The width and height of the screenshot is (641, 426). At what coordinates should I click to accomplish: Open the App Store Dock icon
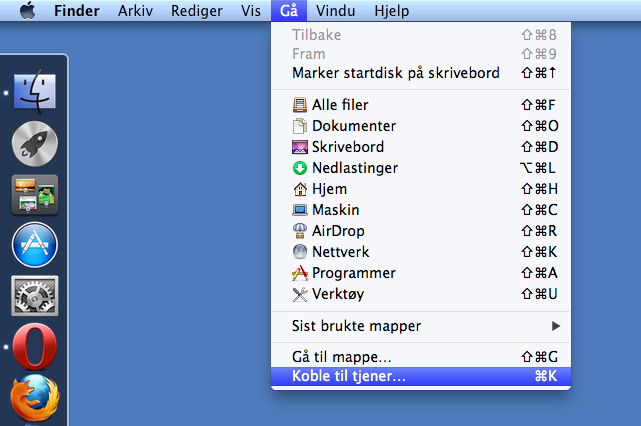[35, 245]
